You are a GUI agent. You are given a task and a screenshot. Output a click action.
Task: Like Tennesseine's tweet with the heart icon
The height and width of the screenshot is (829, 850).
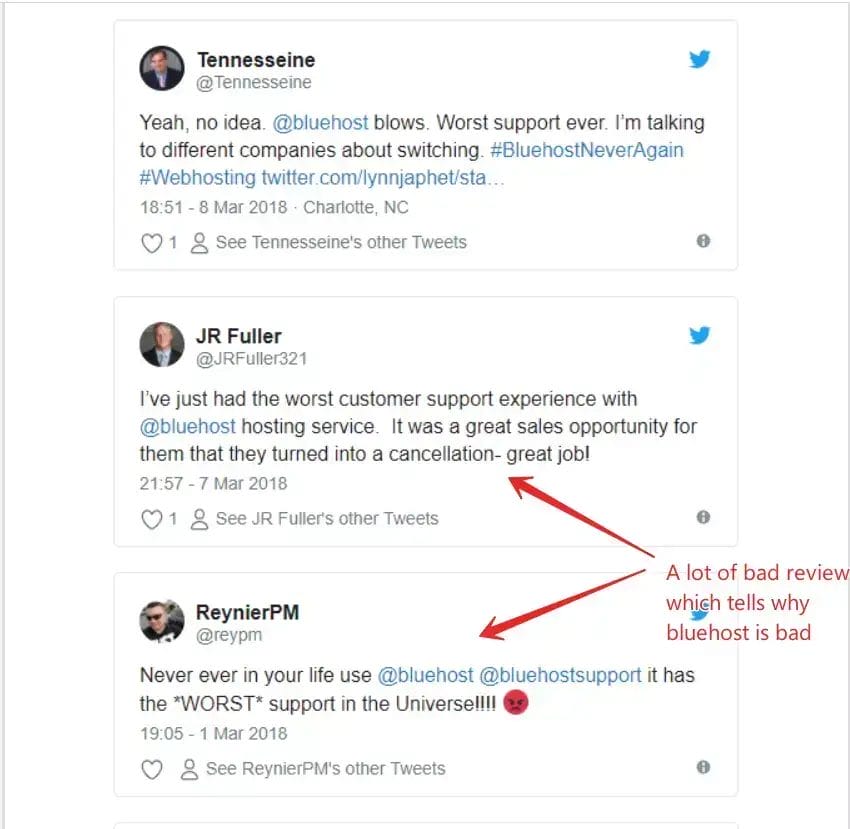click(152, 243)
